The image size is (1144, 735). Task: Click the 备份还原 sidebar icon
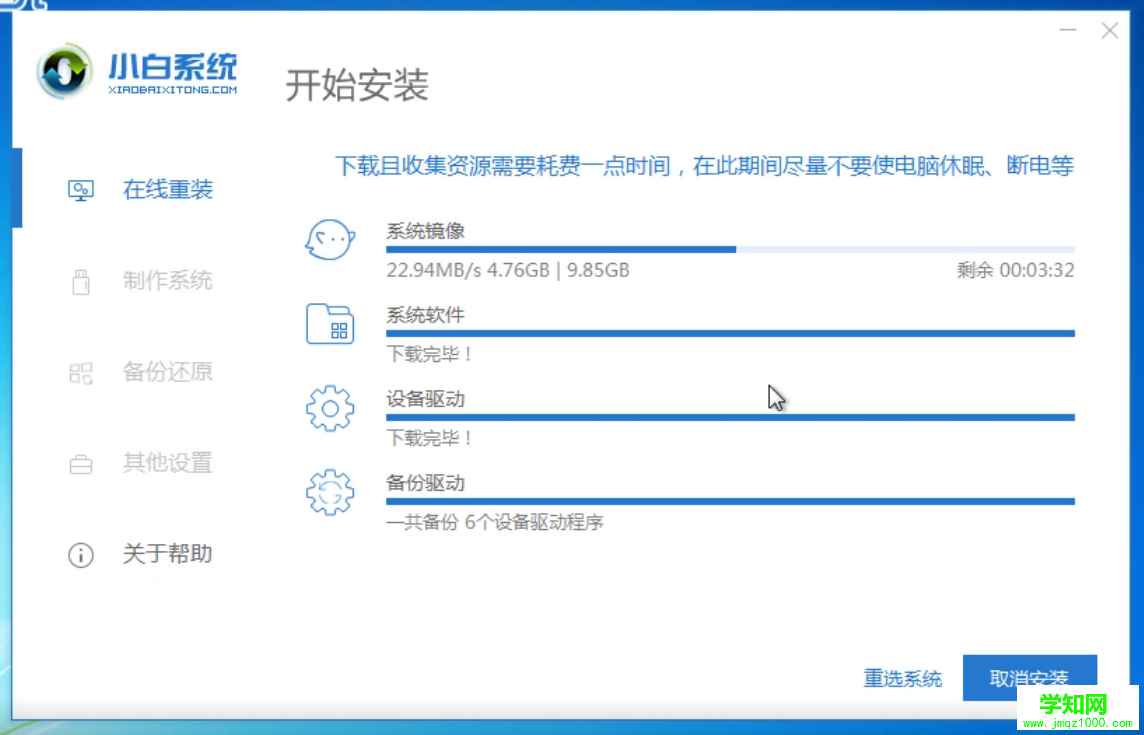80,371
